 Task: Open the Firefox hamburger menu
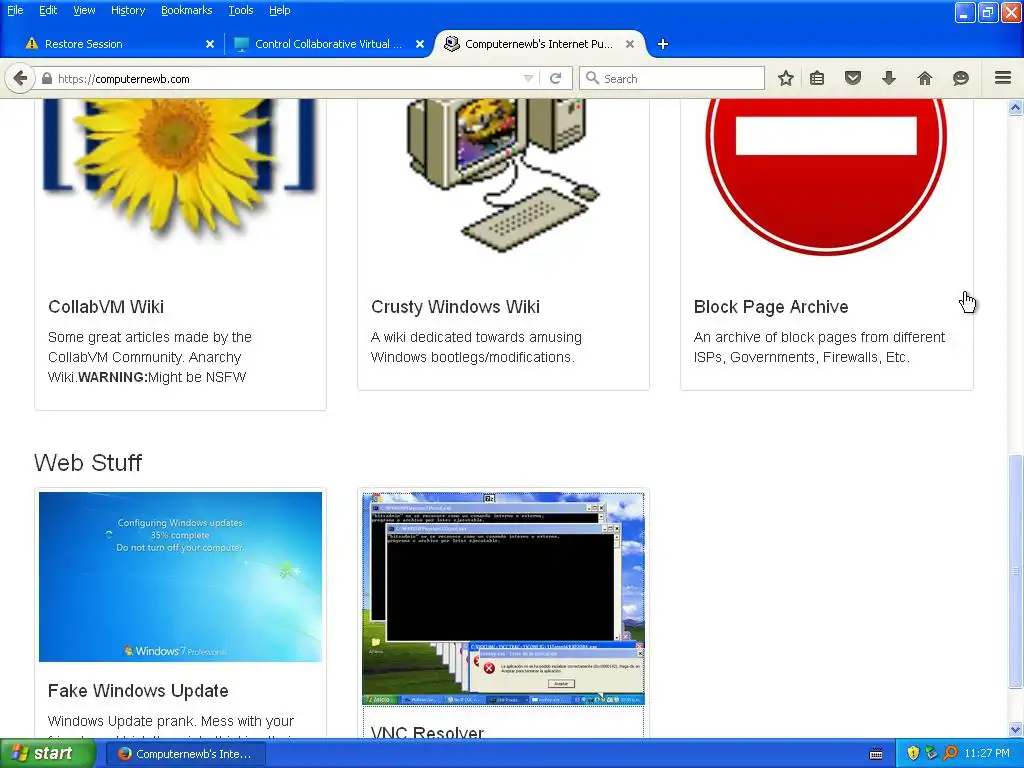pos(1003,78)
